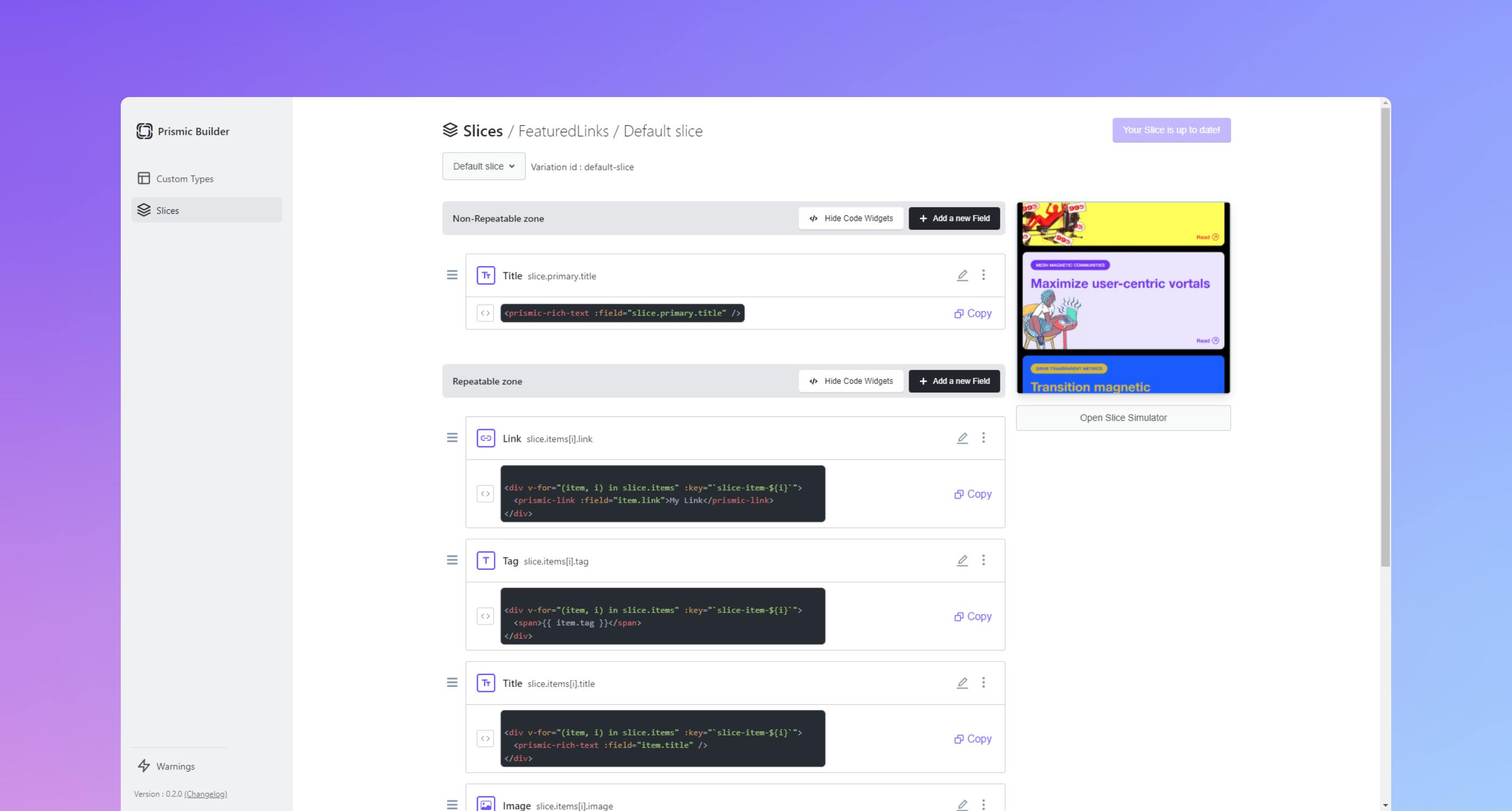
Task: Click the FeaturedLinks preview thumbnail
Action: pyautogui.click(x=1123, y=297)
